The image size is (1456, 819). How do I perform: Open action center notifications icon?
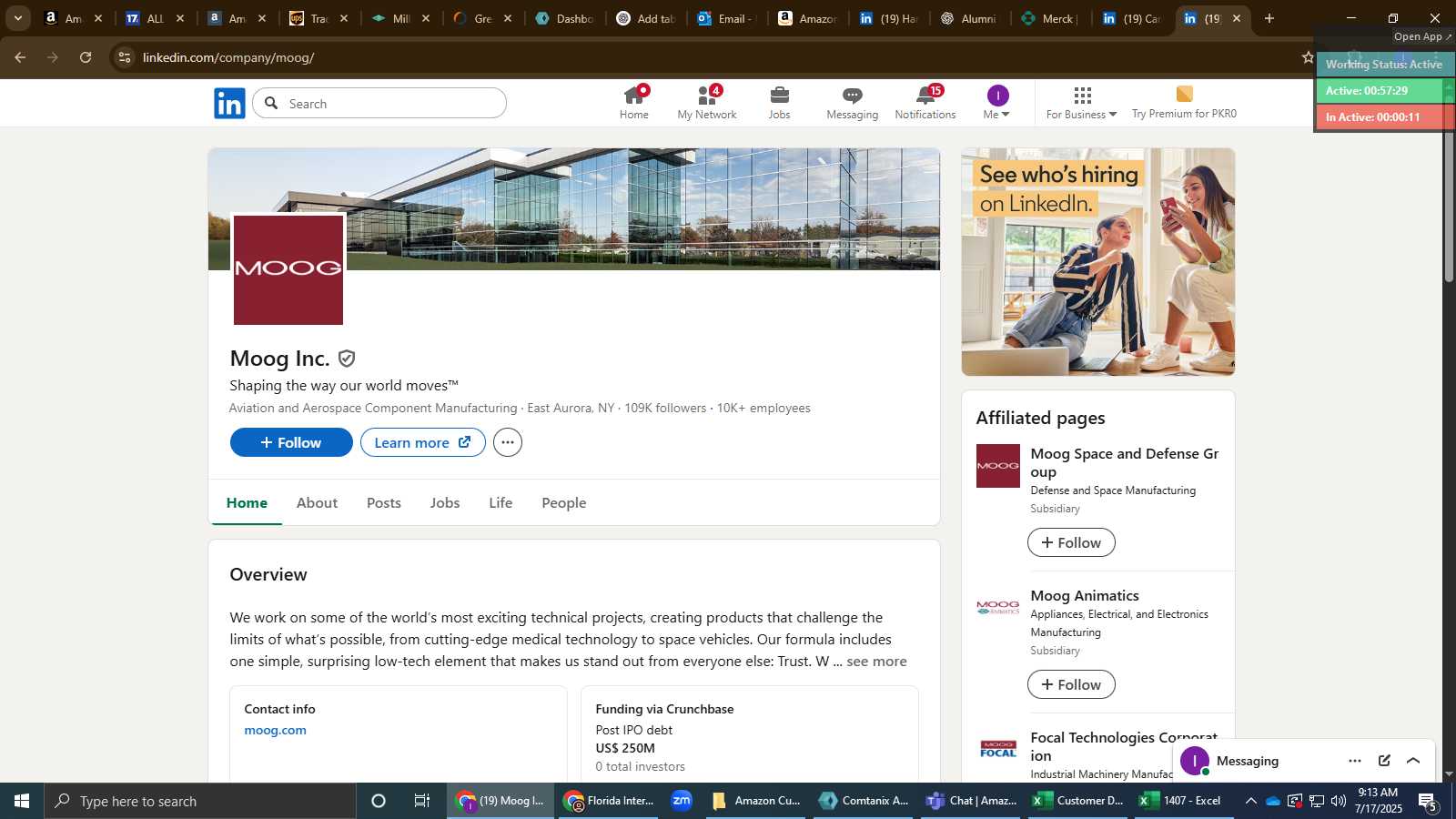pos(1427,801)
